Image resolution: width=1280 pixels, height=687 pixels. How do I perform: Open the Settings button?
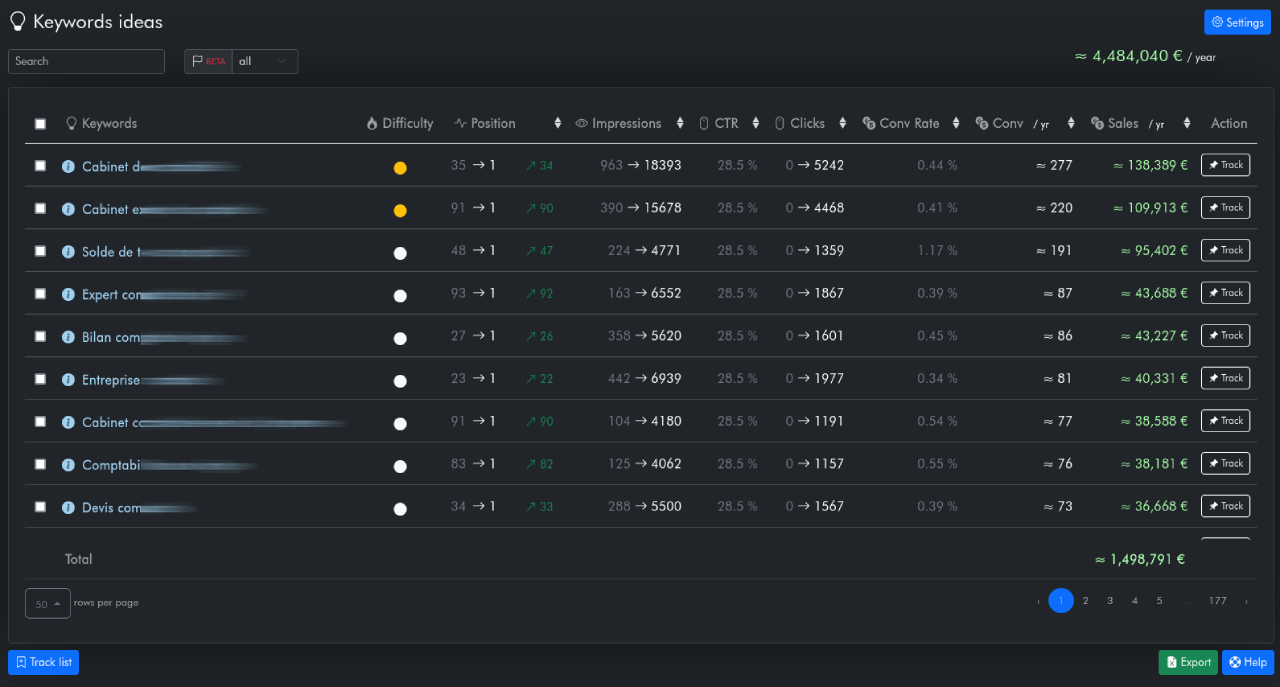(1237, 22)
